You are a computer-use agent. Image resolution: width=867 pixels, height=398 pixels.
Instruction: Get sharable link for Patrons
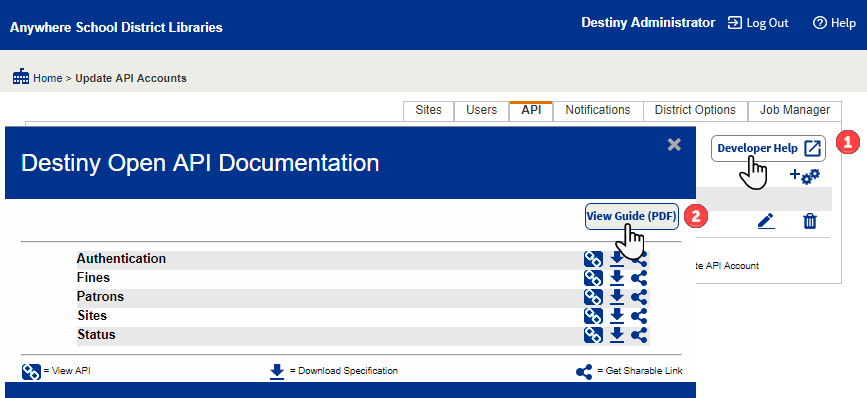point(639,297)
